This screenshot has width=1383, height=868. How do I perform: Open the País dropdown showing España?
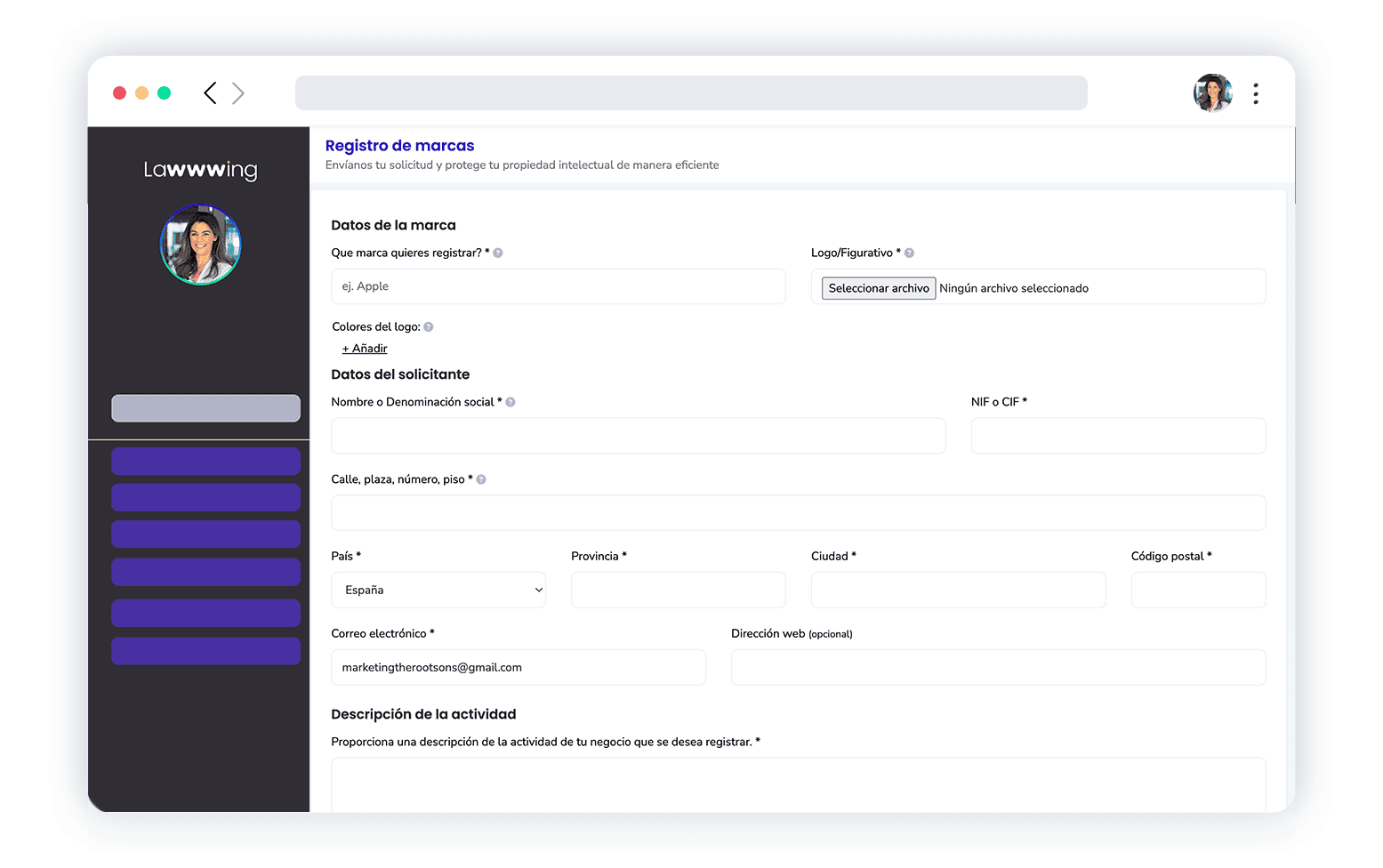click(x=438, y=590)
